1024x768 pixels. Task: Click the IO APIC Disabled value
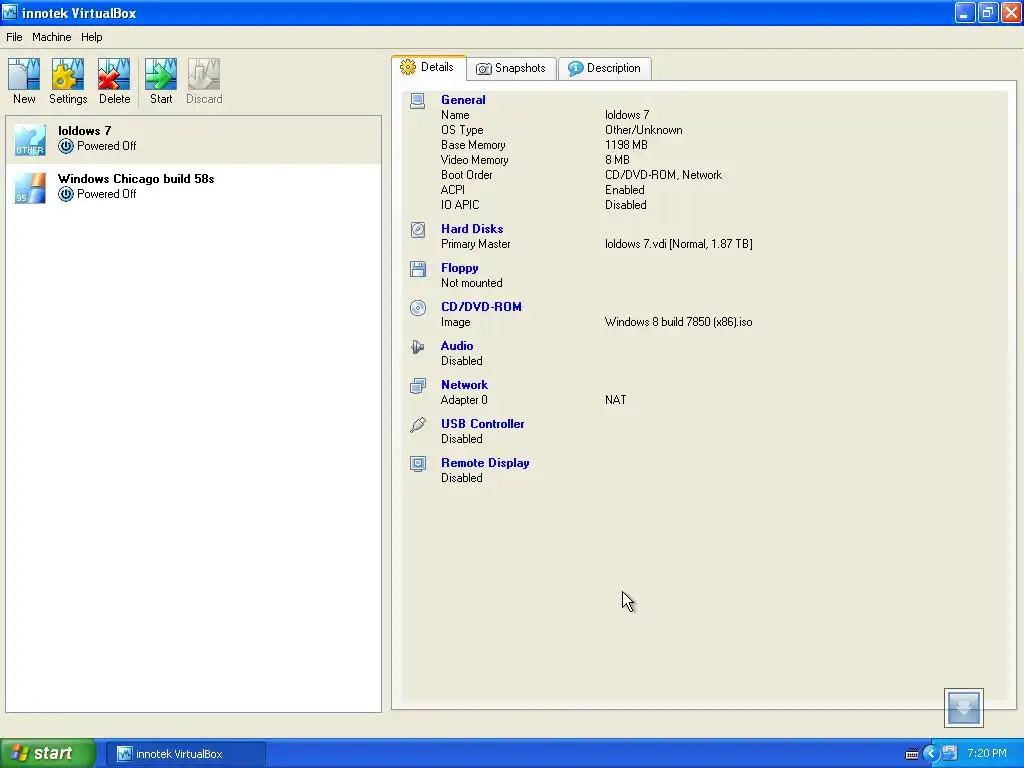pyautogui.click(x=626, y=205)
